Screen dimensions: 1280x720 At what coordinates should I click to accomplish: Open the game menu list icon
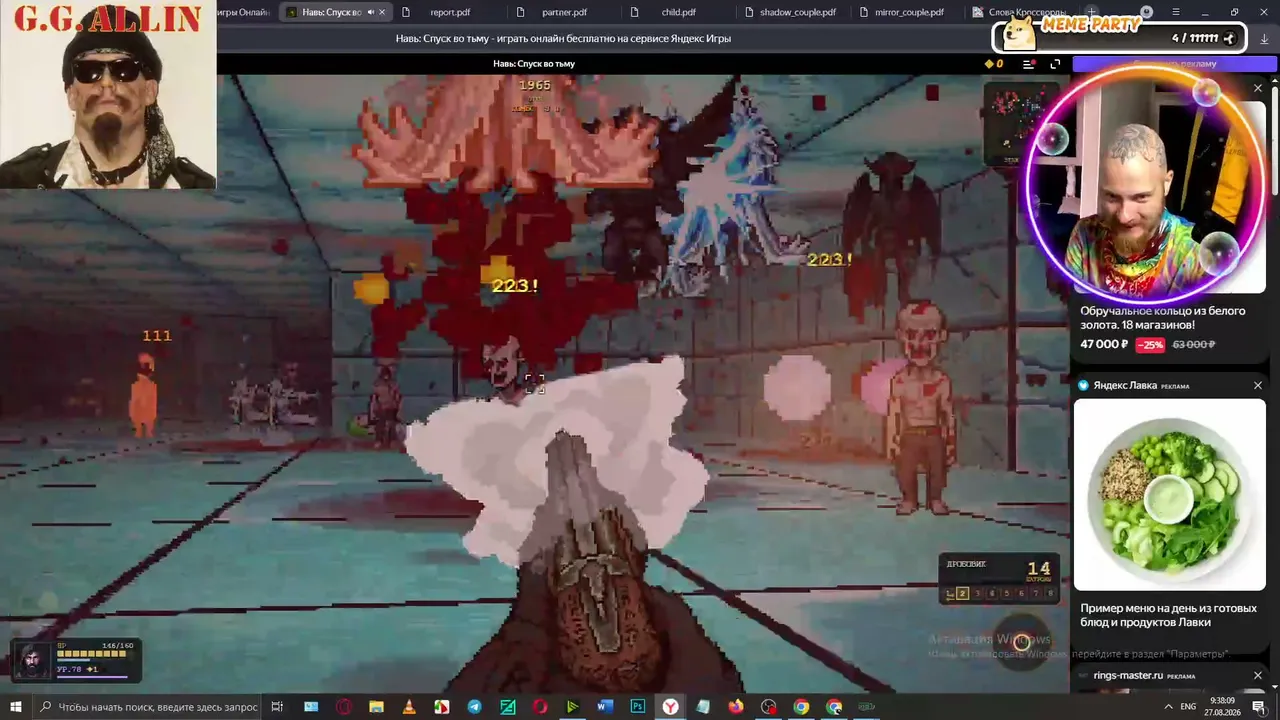coord(1029,64)
